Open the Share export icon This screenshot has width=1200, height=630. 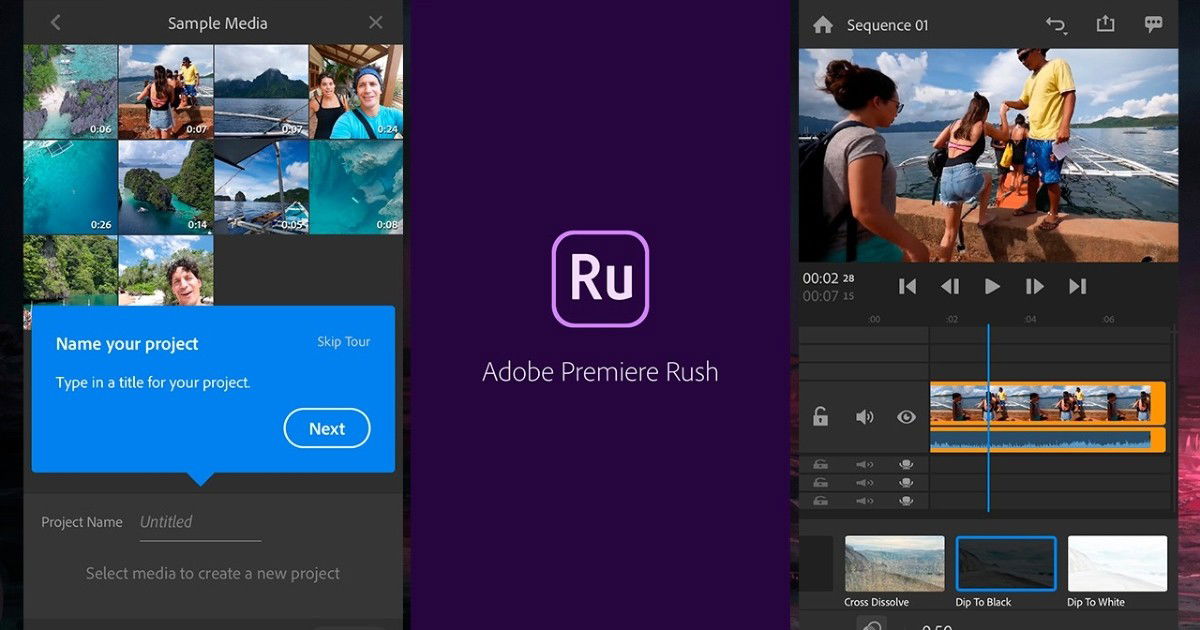coord(1105,24)
